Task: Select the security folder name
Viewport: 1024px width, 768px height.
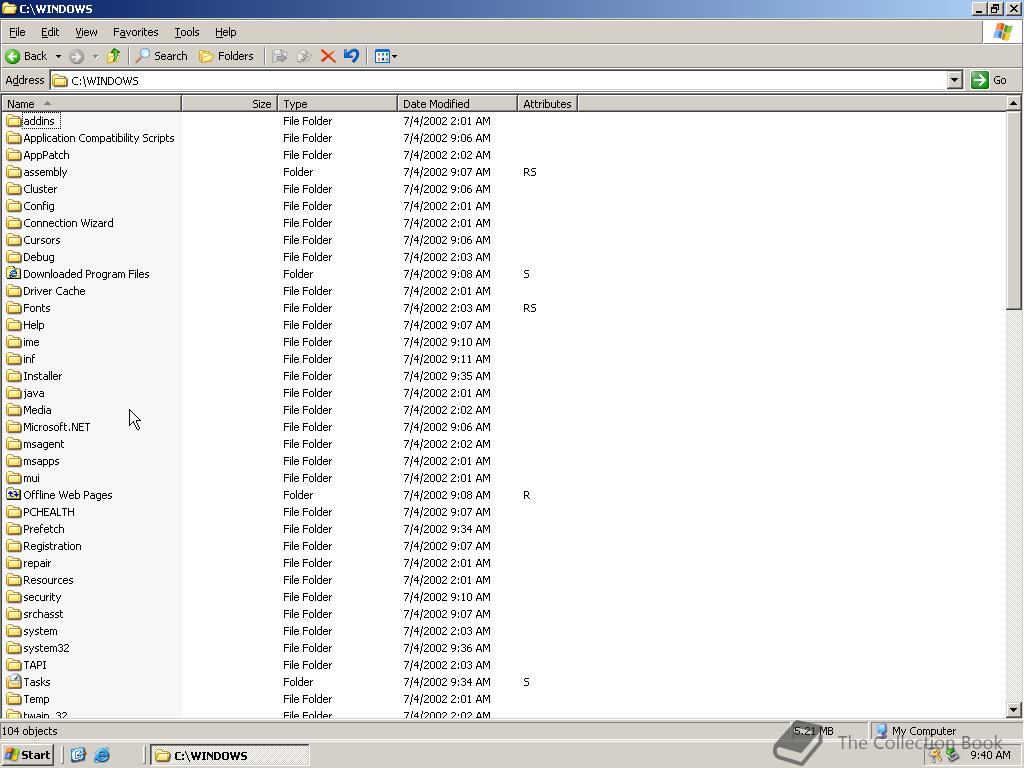Action: click(42, 596)
